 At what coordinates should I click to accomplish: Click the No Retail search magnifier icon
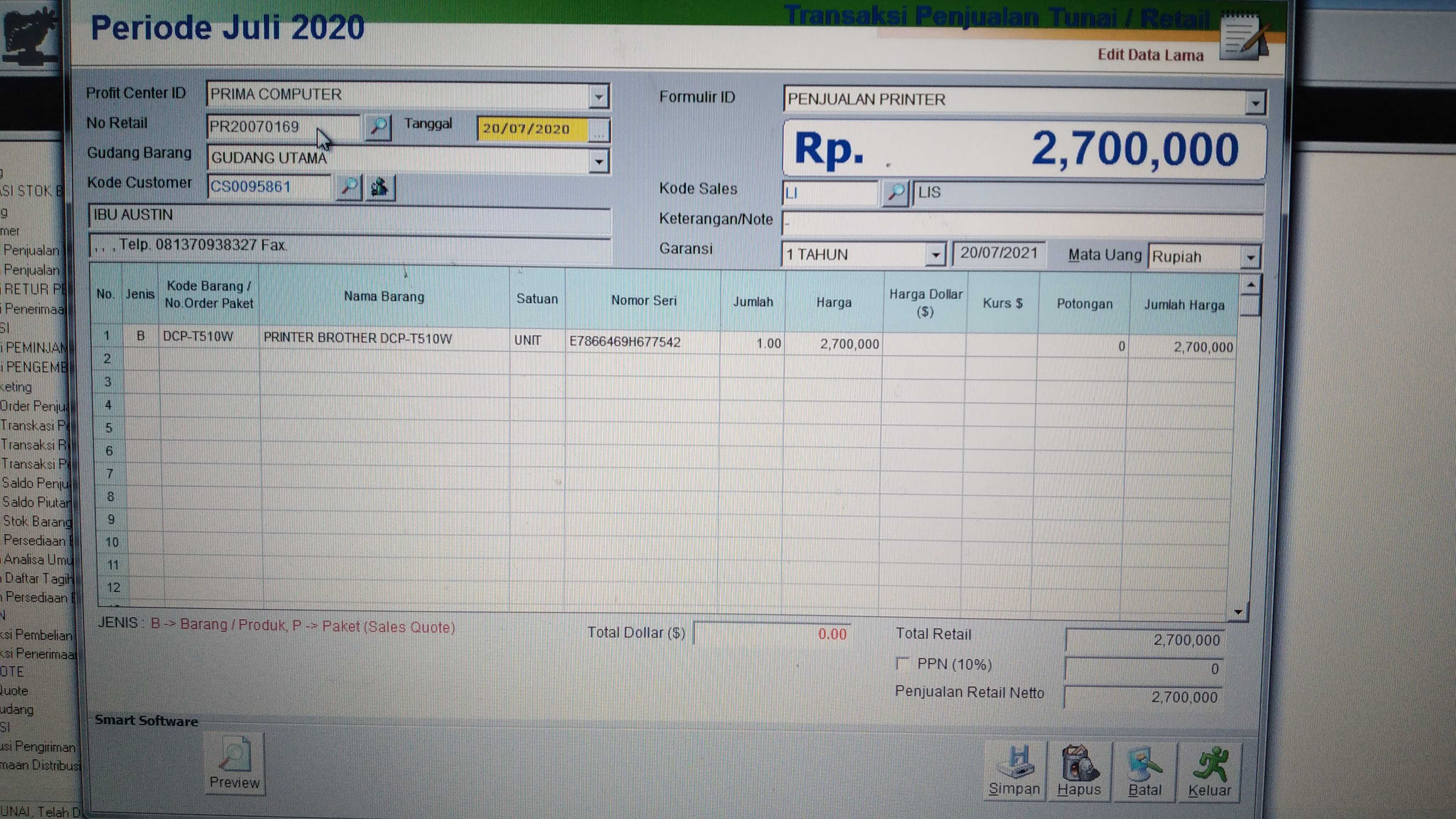pyautogui.click(x=378, y=127)
